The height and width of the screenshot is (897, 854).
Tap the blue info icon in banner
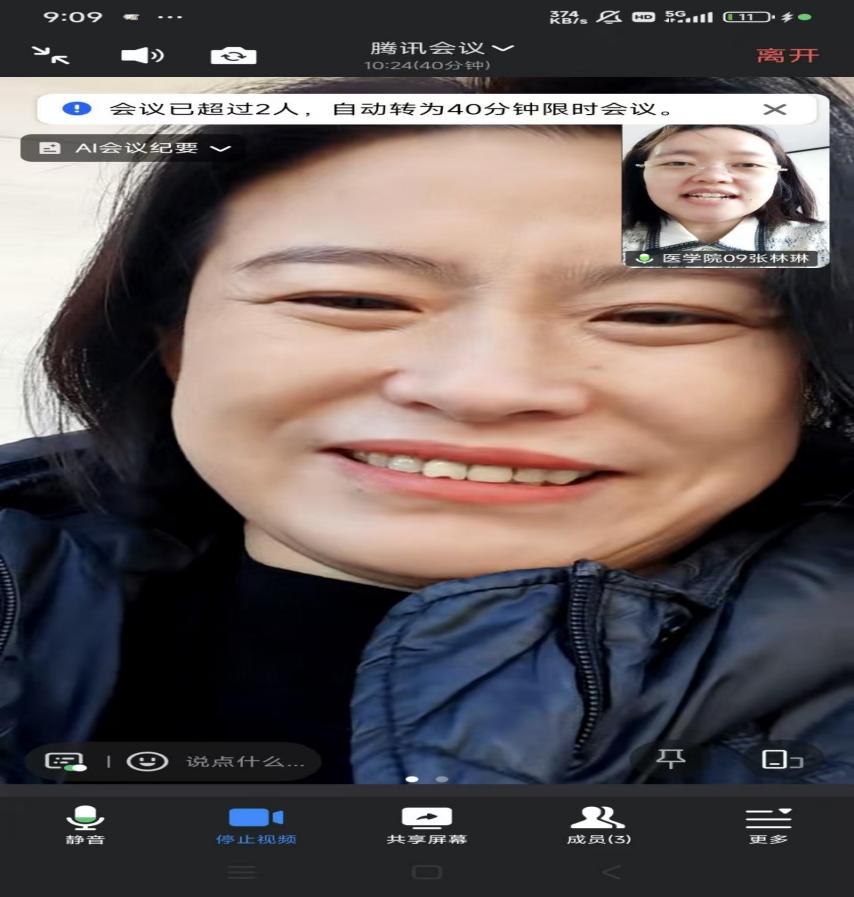(76, 109)
